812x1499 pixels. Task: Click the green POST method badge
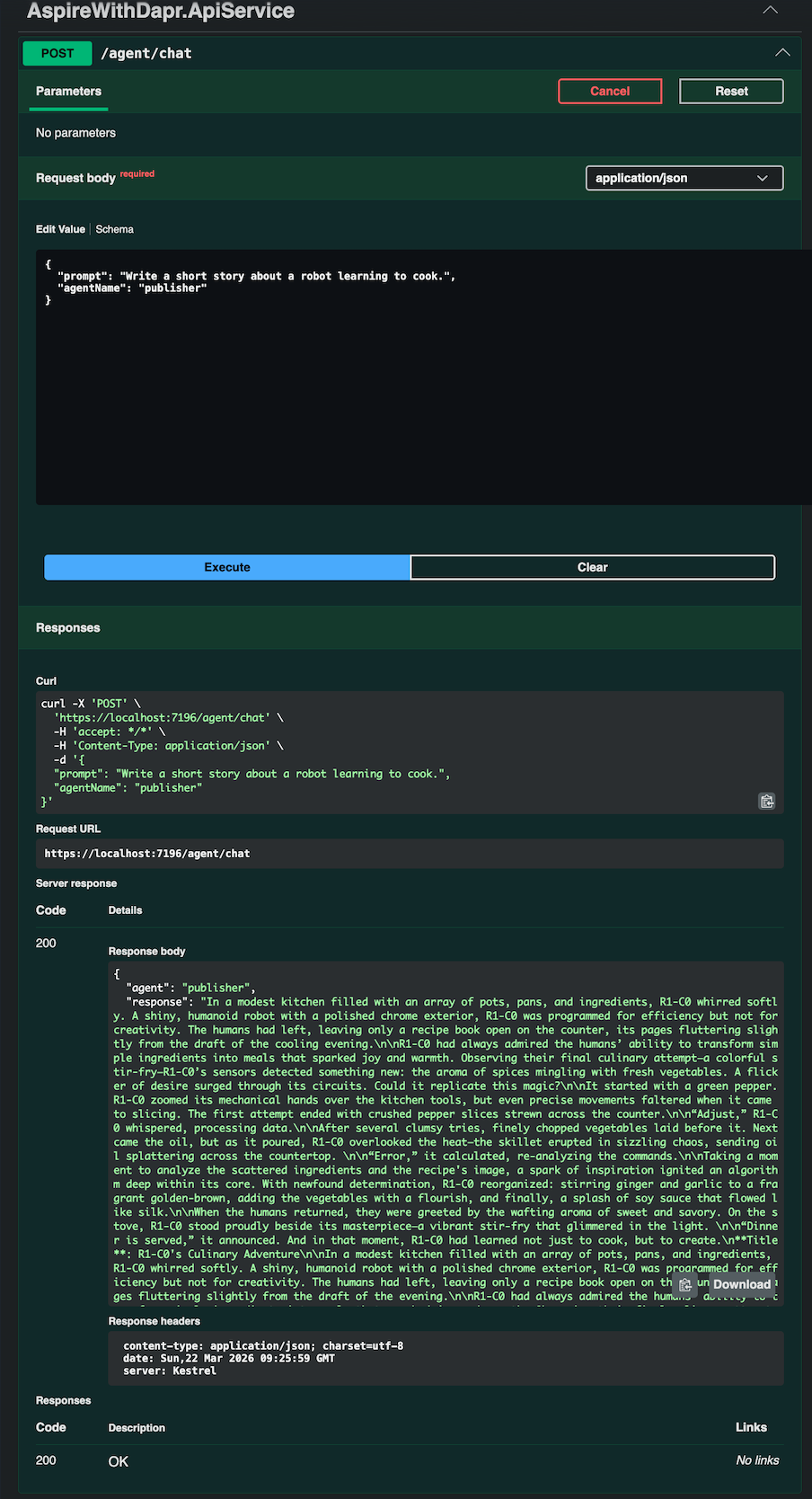pyautogui.click(x=57, y=53)
